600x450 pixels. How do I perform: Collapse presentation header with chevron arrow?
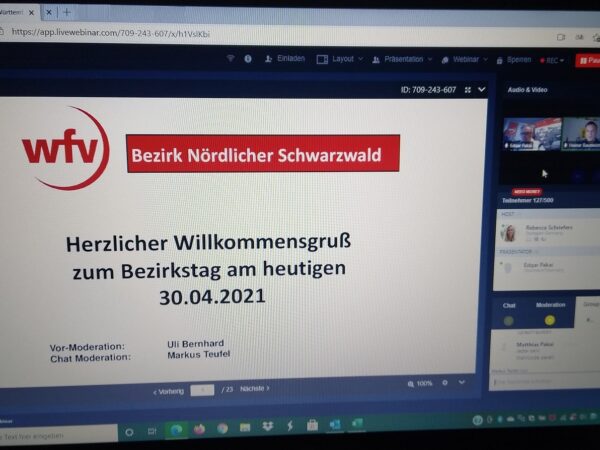482,90
